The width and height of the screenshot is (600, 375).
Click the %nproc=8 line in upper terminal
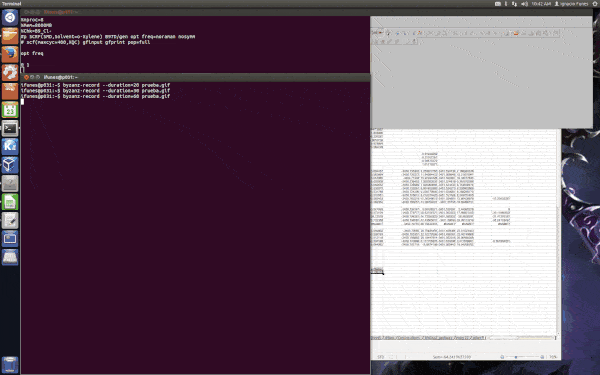(32, 20)
